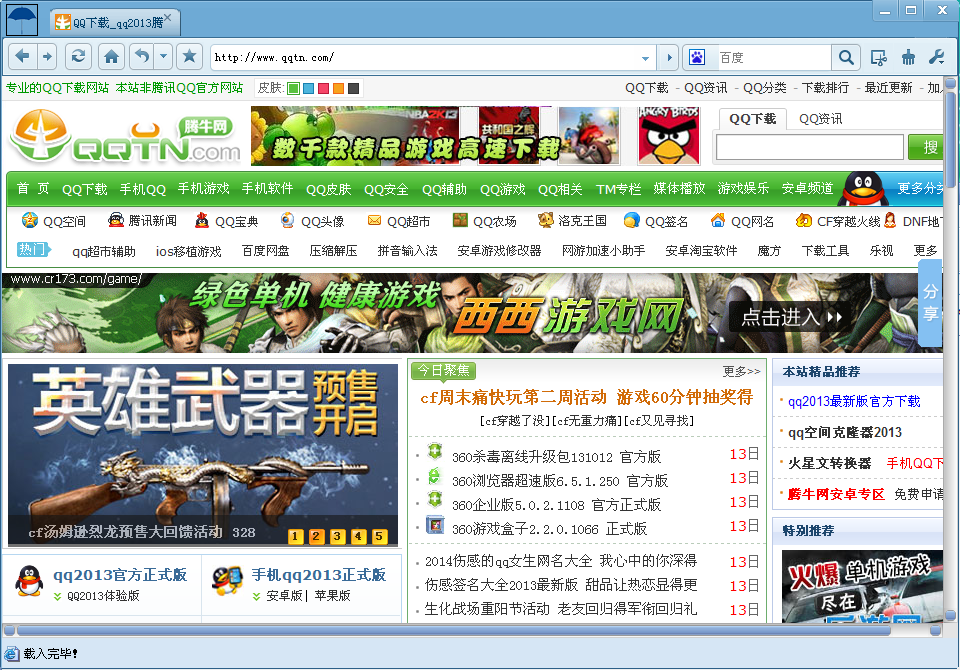Image resolution: width=960 pixels, height=670 pixels.
Task: Open the wrench settings icon
Action: point(937,58)
